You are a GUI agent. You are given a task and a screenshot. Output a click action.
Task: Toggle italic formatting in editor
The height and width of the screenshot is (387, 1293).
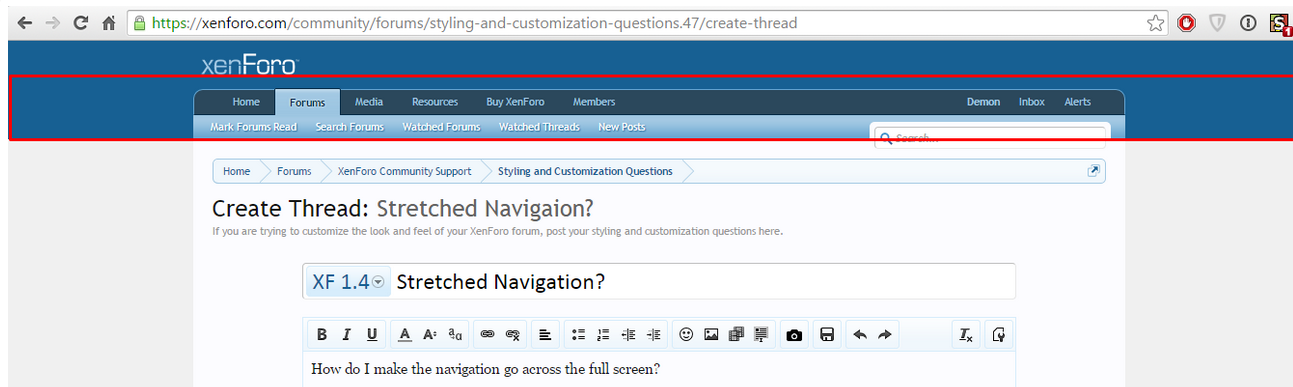(346, 335)
